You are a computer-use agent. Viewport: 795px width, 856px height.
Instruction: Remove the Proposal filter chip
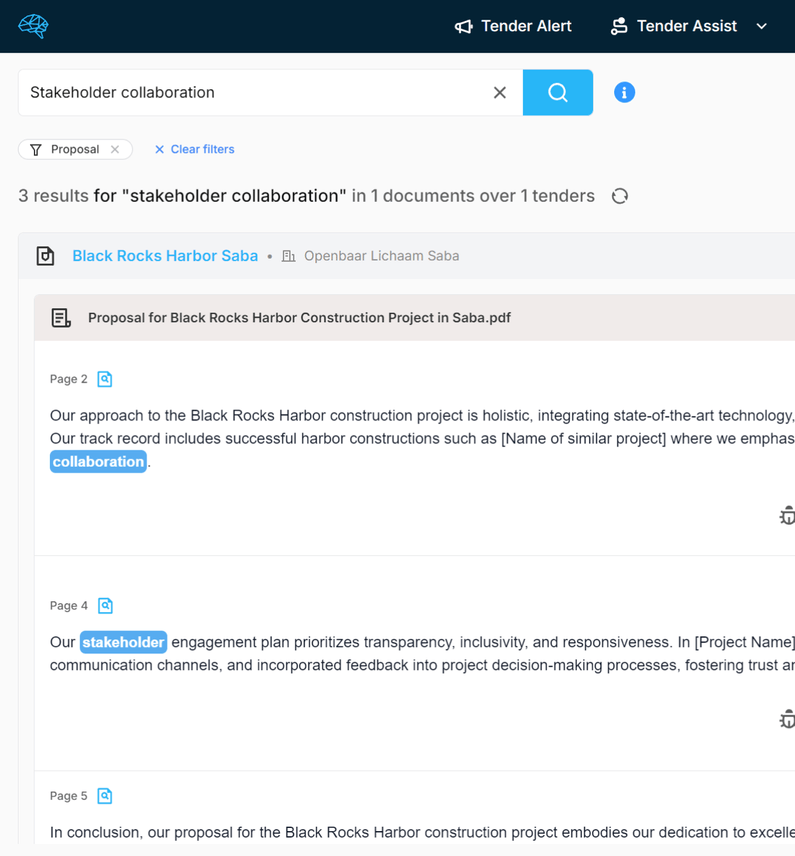coord(115,149)
